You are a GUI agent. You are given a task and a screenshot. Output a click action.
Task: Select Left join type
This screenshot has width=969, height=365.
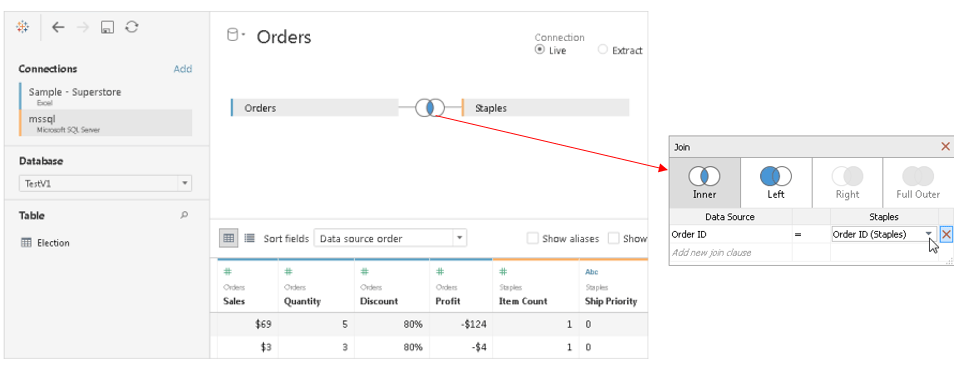pos(776,183)
